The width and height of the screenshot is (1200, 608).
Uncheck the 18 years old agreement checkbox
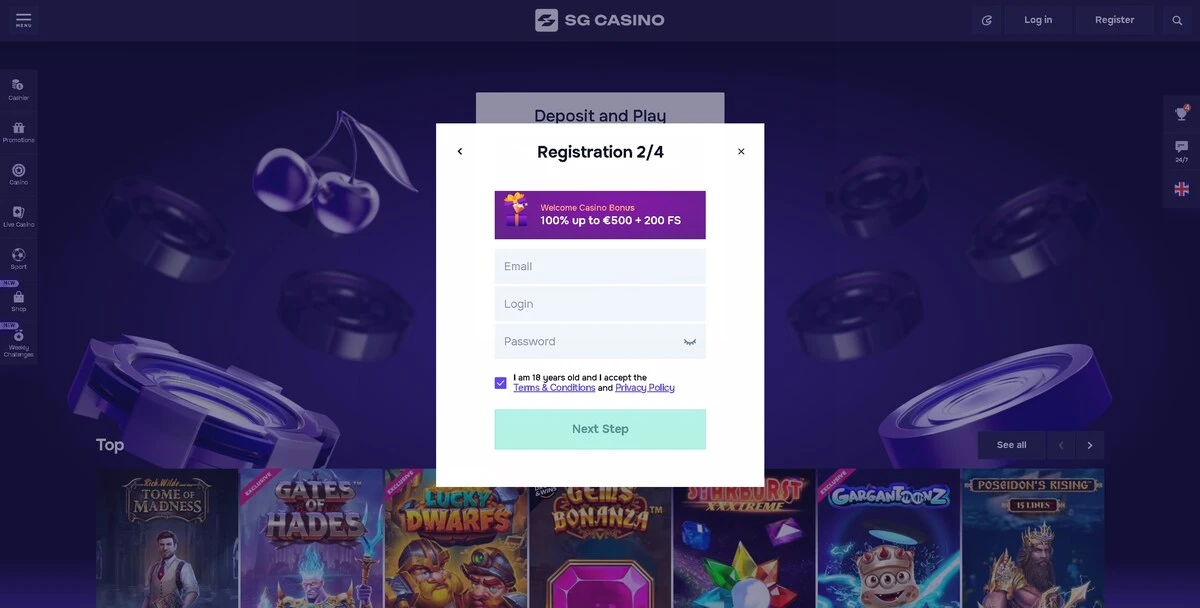click(x=500, y=383)
